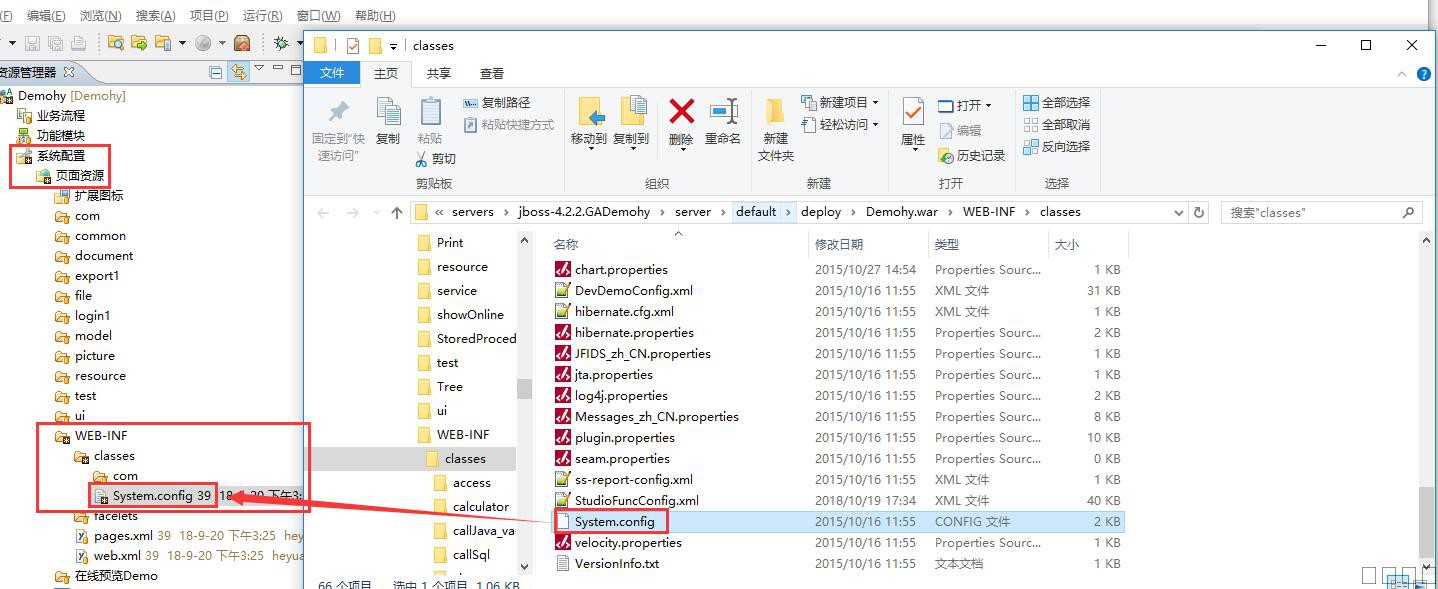Open the address bar history dropdown
The image size is (1438, 589).
coord(1177,212)
